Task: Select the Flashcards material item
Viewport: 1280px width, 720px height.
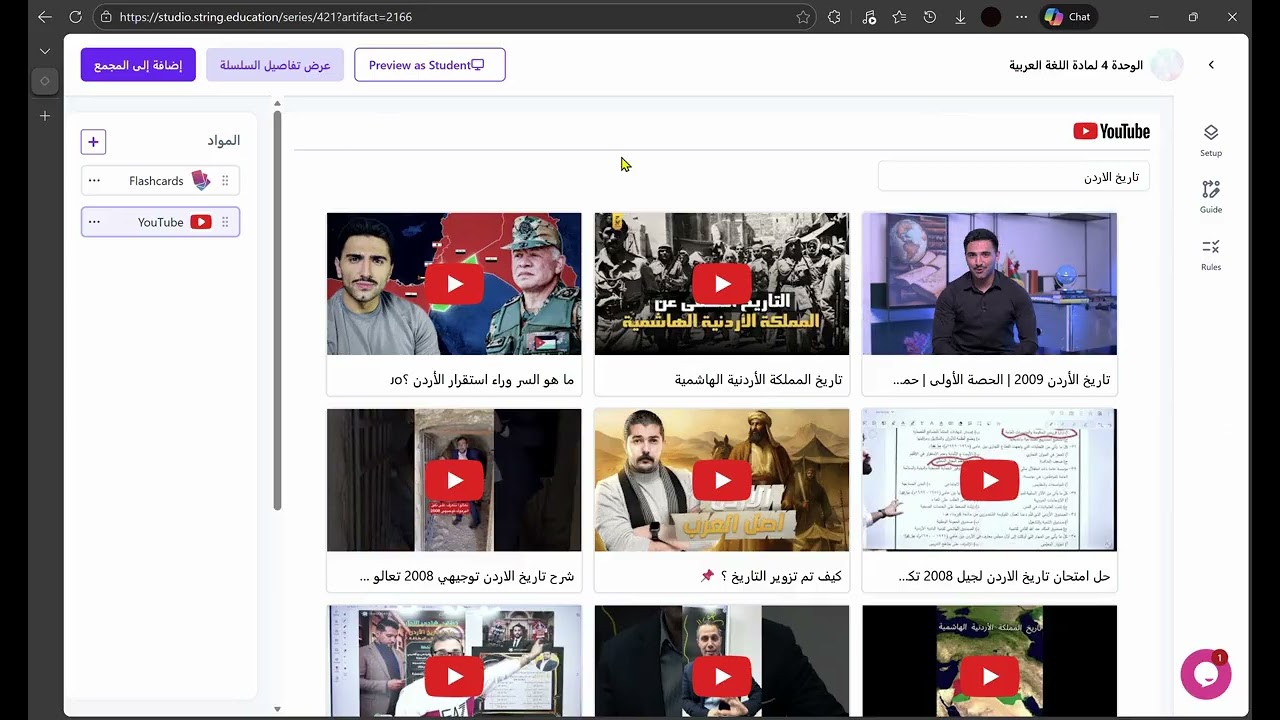Action: (x=160, y=181)
